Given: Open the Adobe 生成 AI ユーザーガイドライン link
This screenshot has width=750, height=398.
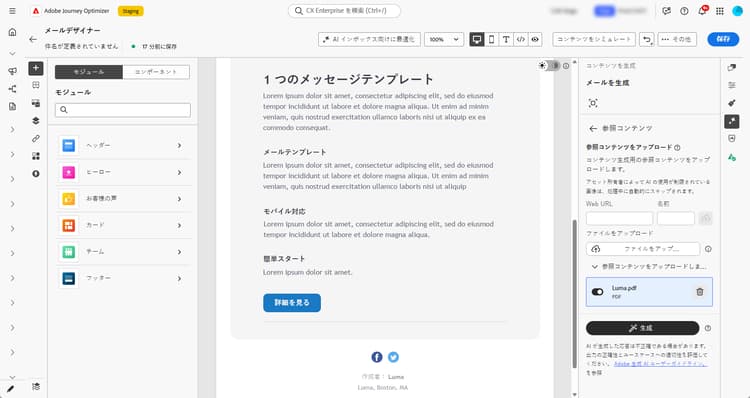Looking at the screenshot, I should (660, 364).
